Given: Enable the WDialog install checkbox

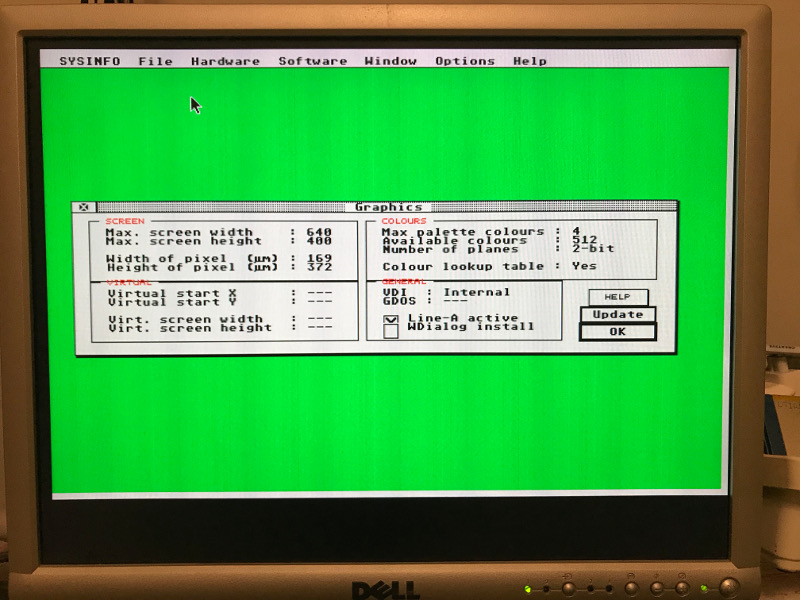Looking at the screenshot, I should coord(391,331).
